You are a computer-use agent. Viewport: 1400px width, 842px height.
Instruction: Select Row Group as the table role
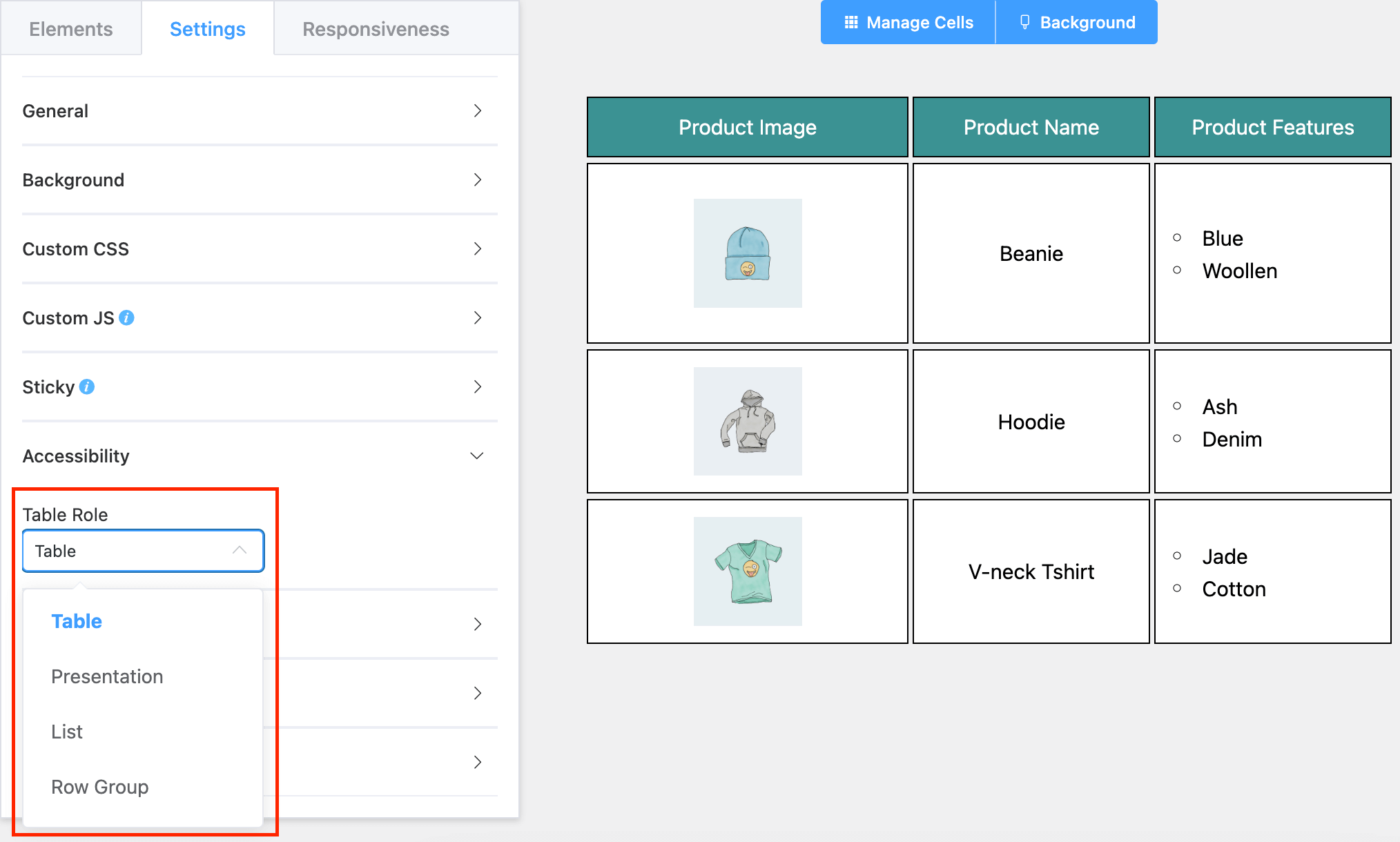[99, 787]
